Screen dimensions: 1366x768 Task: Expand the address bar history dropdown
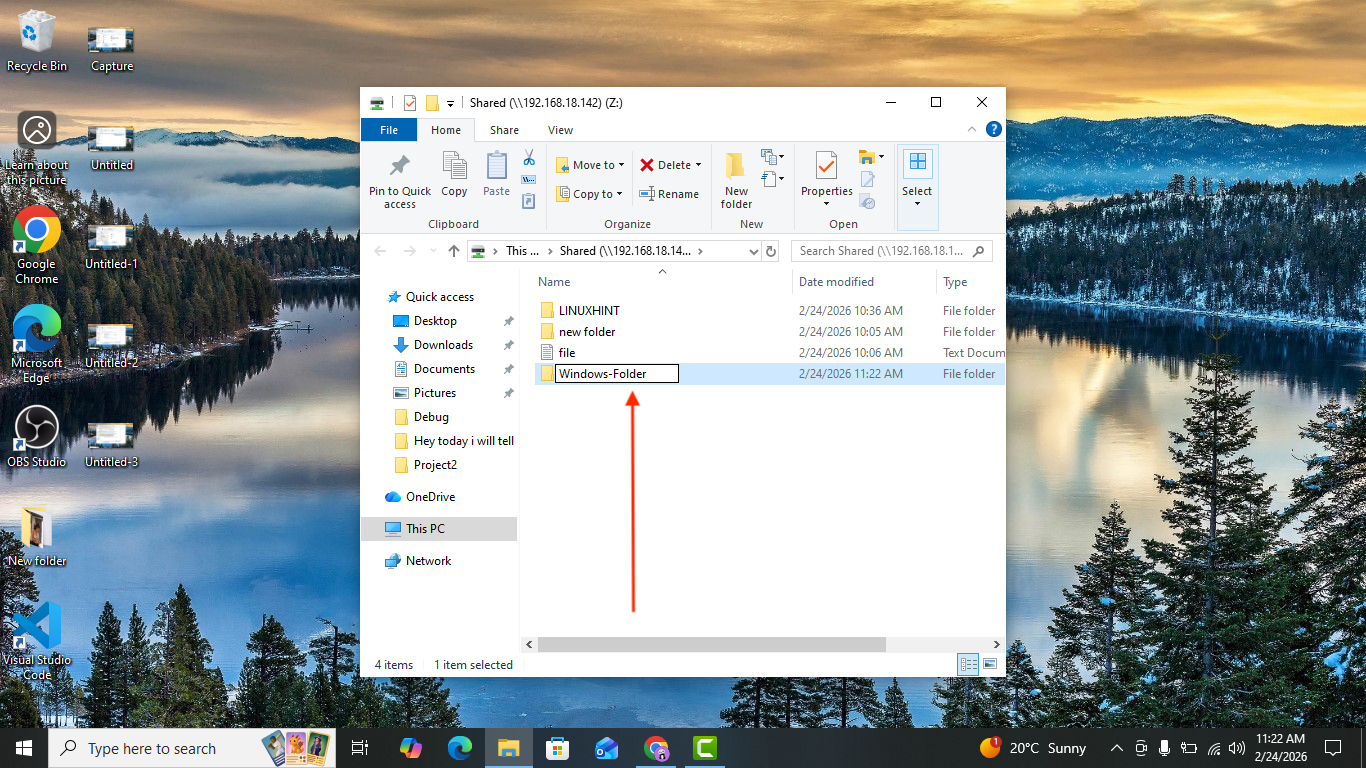752,251
